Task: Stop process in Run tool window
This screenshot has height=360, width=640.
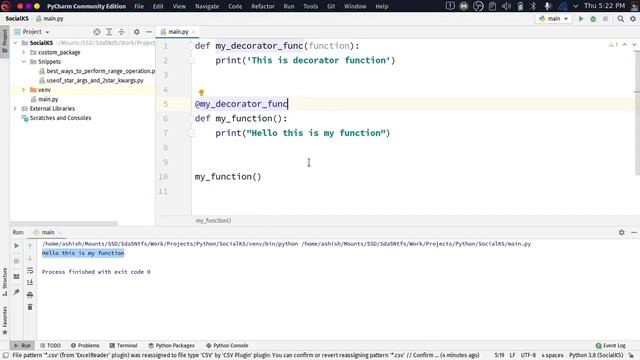Action: 16,261
